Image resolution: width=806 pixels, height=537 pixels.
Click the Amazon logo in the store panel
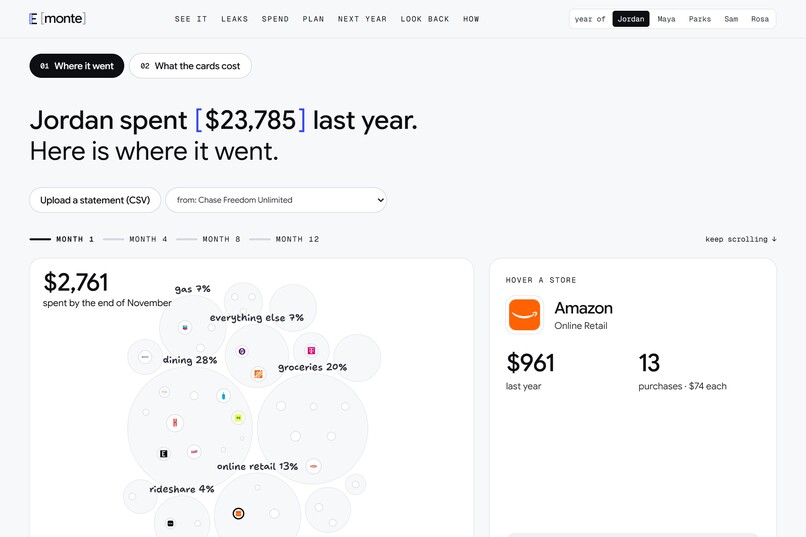[x=524, y=314]
